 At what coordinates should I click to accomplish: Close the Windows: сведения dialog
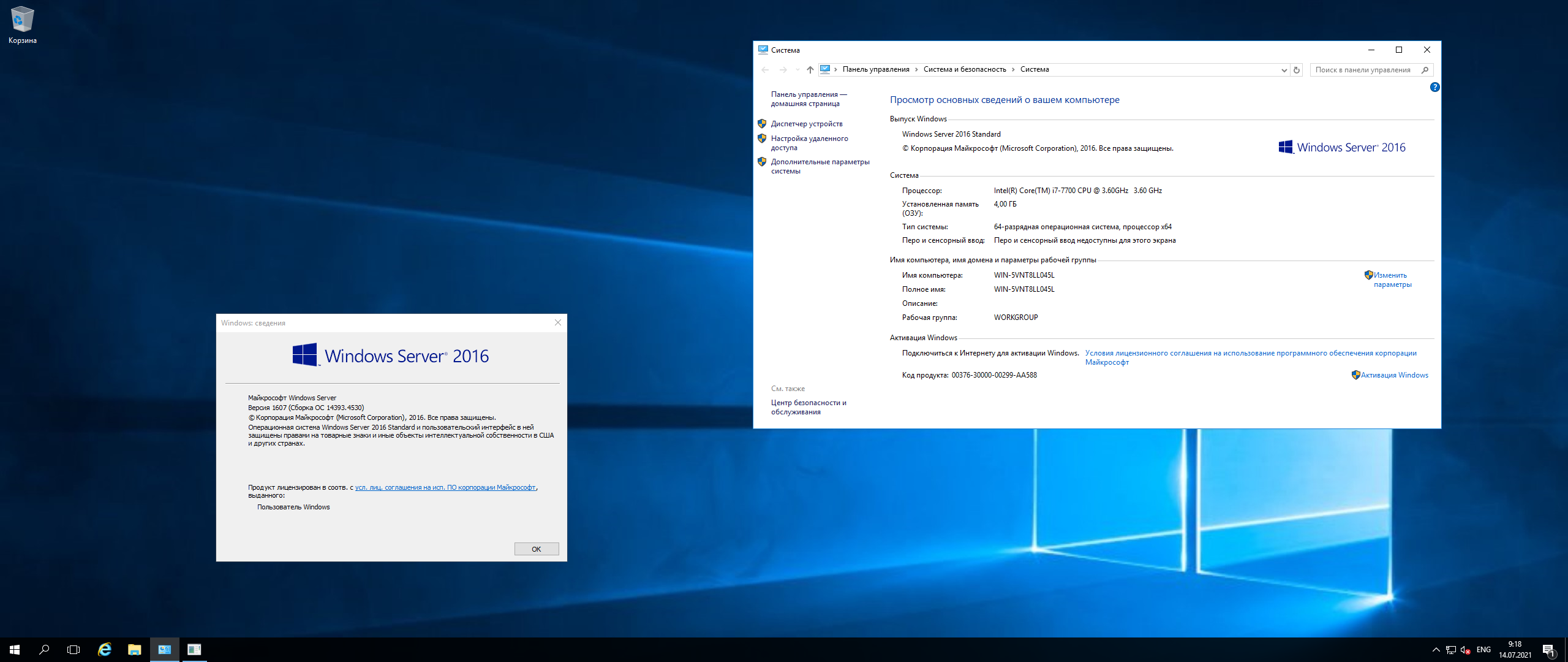point(557,322)
